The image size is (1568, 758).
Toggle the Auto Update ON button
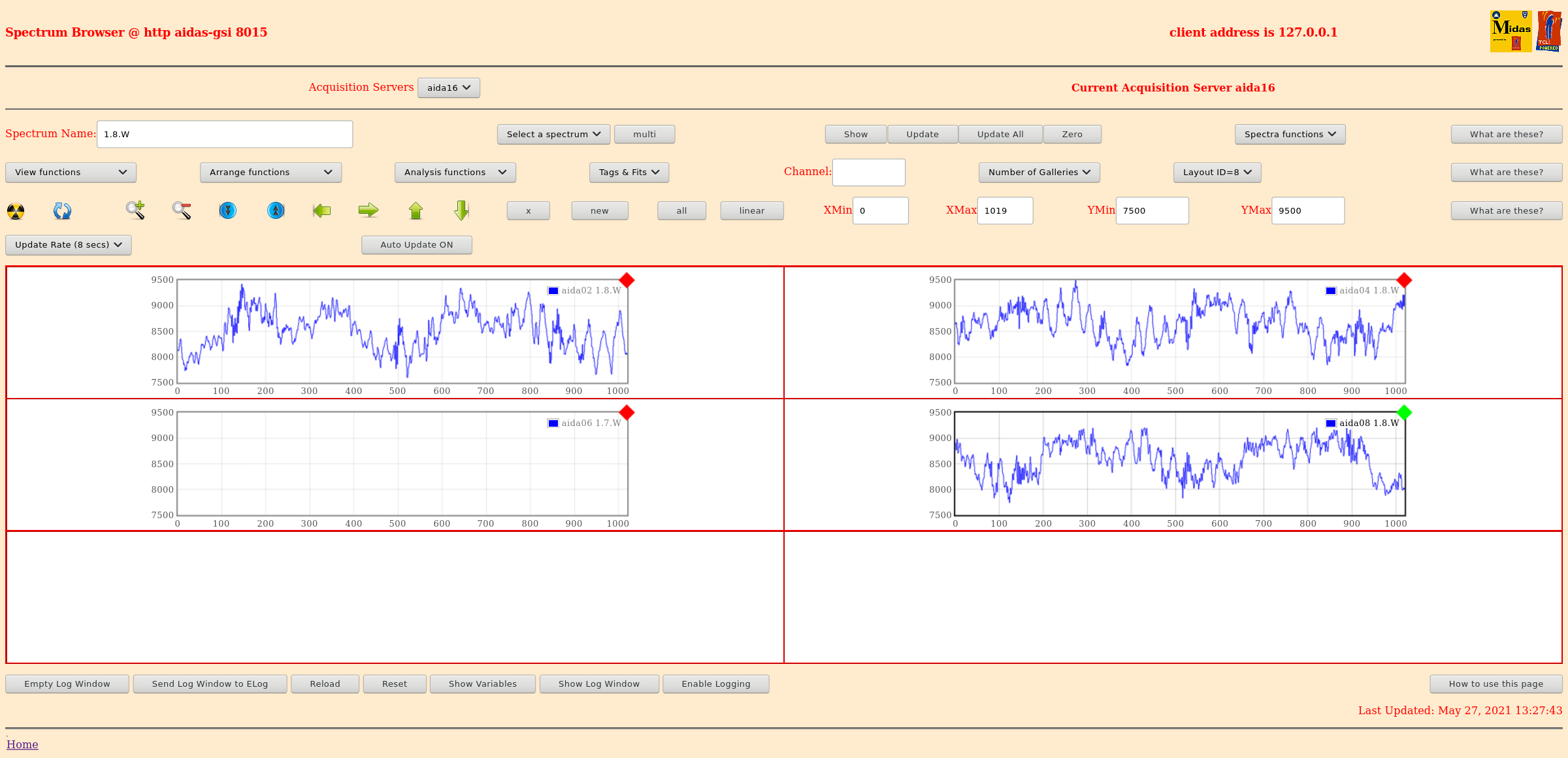click(x=416, y=245)
